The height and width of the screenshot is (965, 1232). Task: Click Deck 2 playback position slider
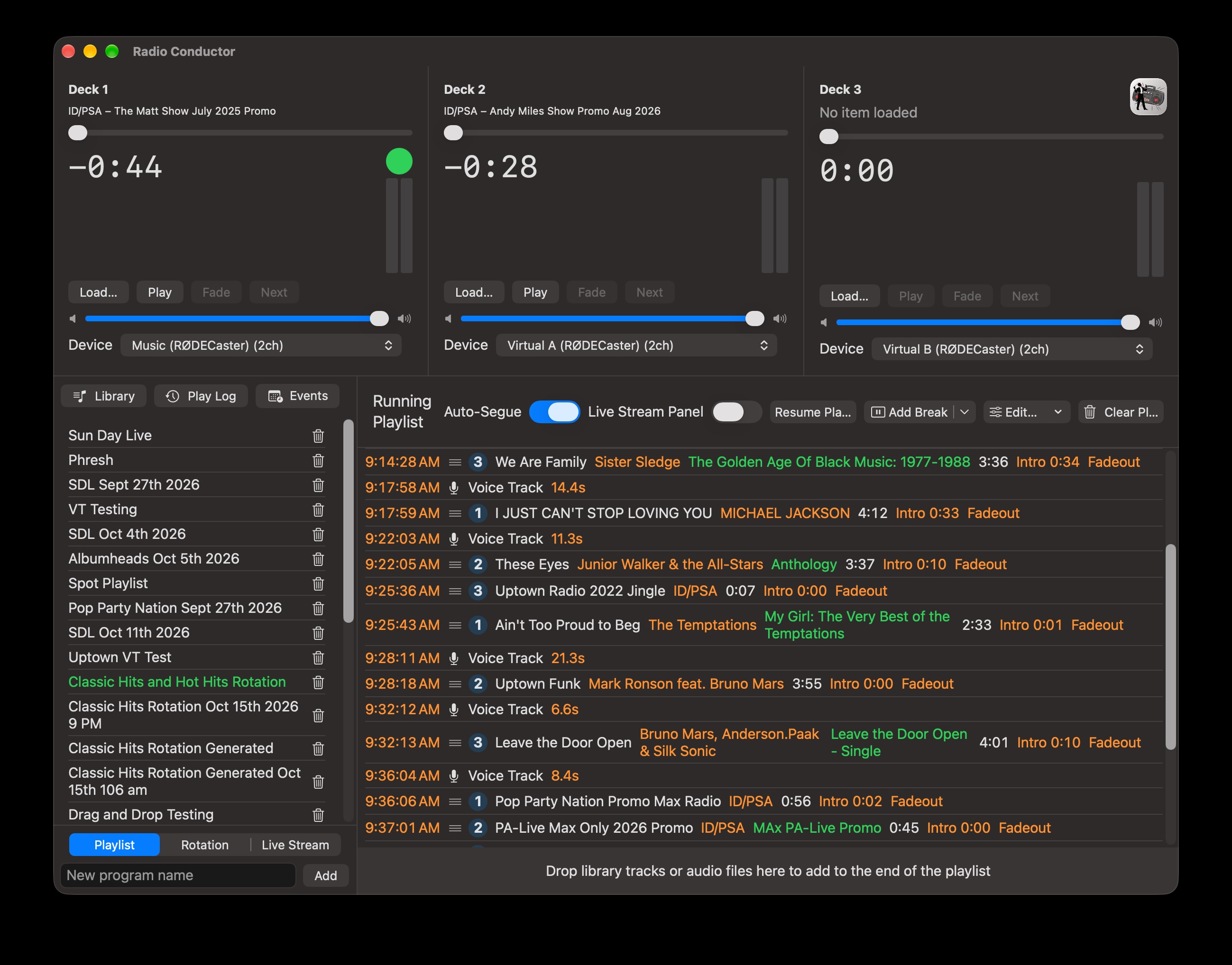pos(616,133)
